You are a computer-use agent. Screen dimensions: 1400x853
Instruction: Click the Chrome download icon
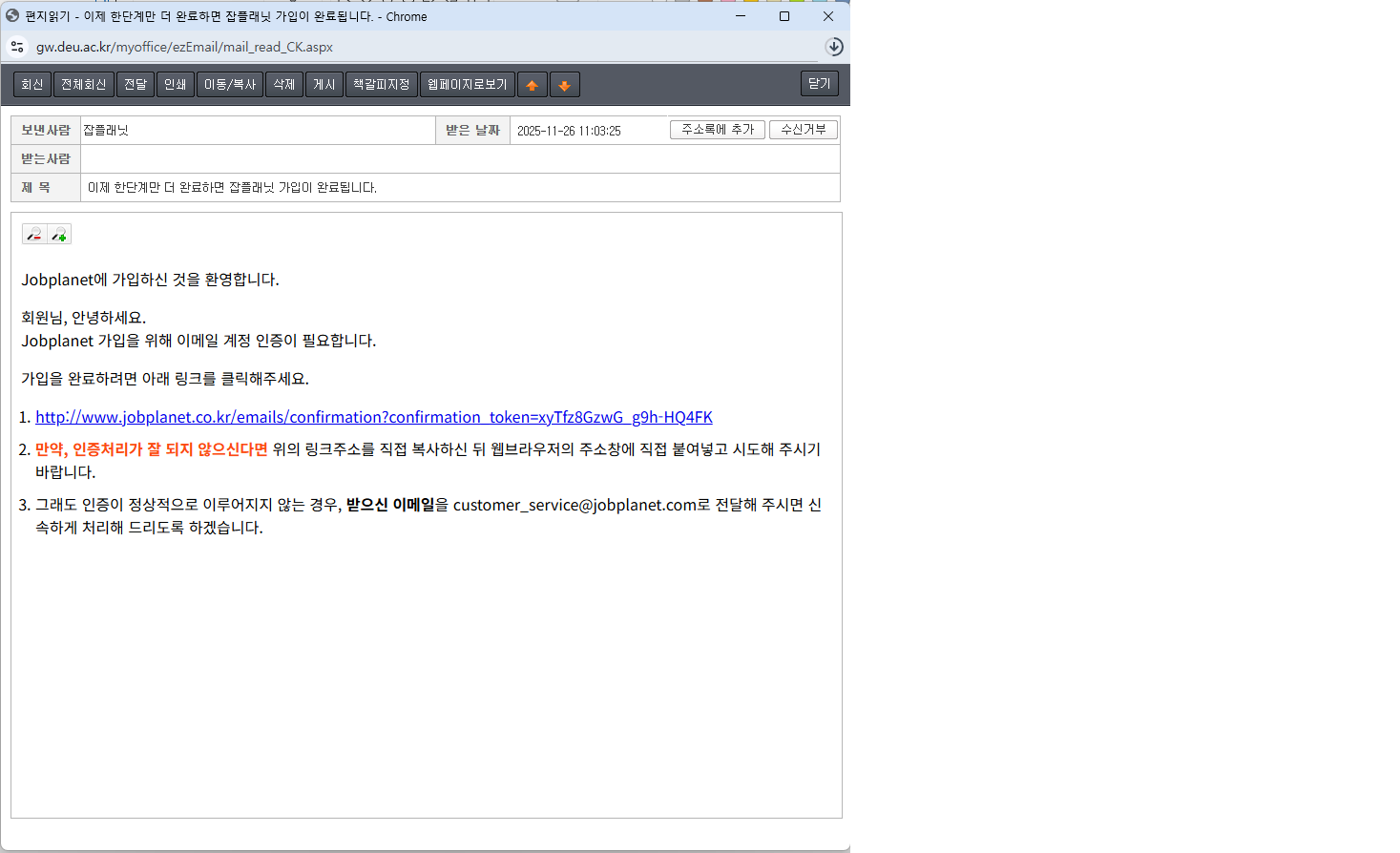coord(833,47)
